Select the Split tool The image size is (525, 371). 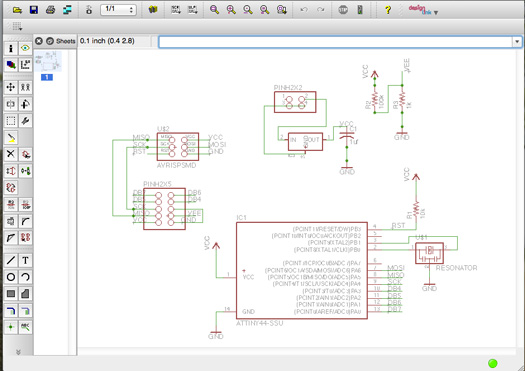tap(11, 237)
